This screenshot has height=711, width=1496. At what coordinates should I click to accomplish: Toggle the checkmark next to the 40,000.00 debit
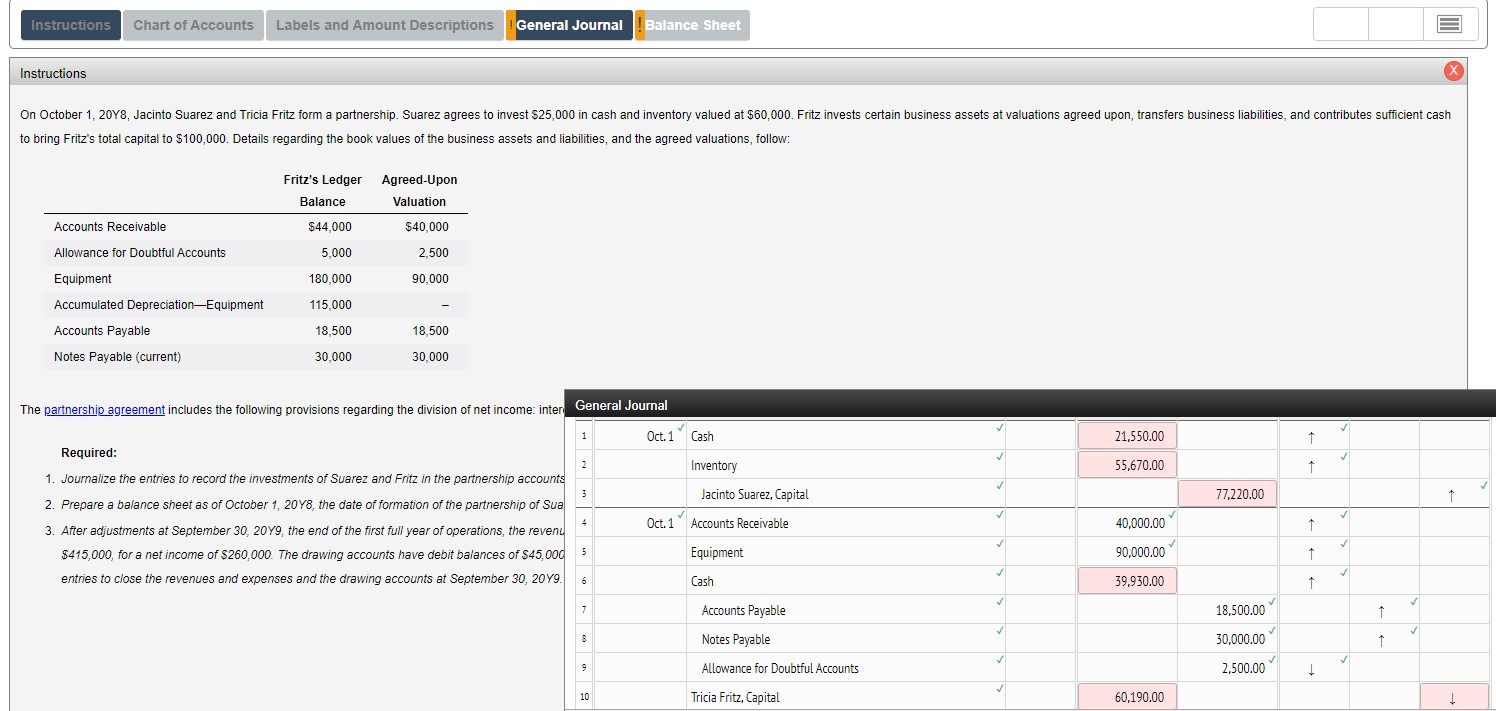[x=1172, y=517]
